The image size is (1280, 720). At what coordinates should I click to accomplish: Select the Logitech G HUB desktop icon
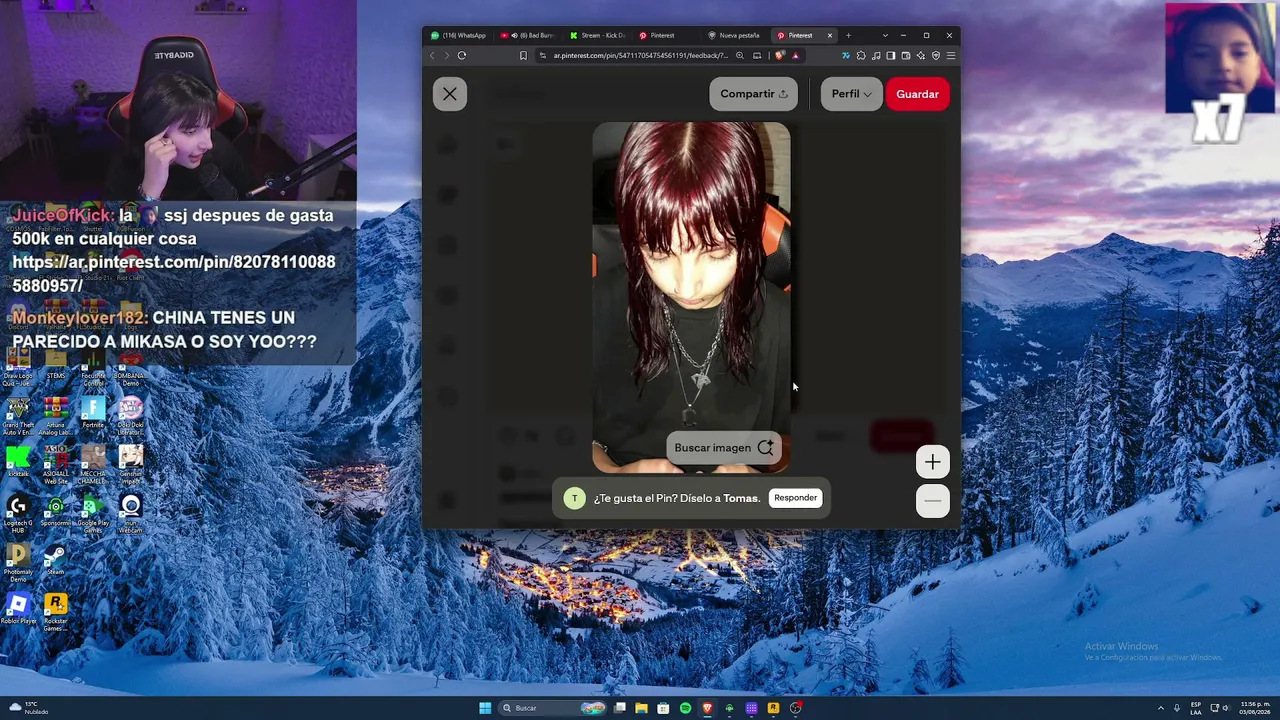(x=18, y=513)
